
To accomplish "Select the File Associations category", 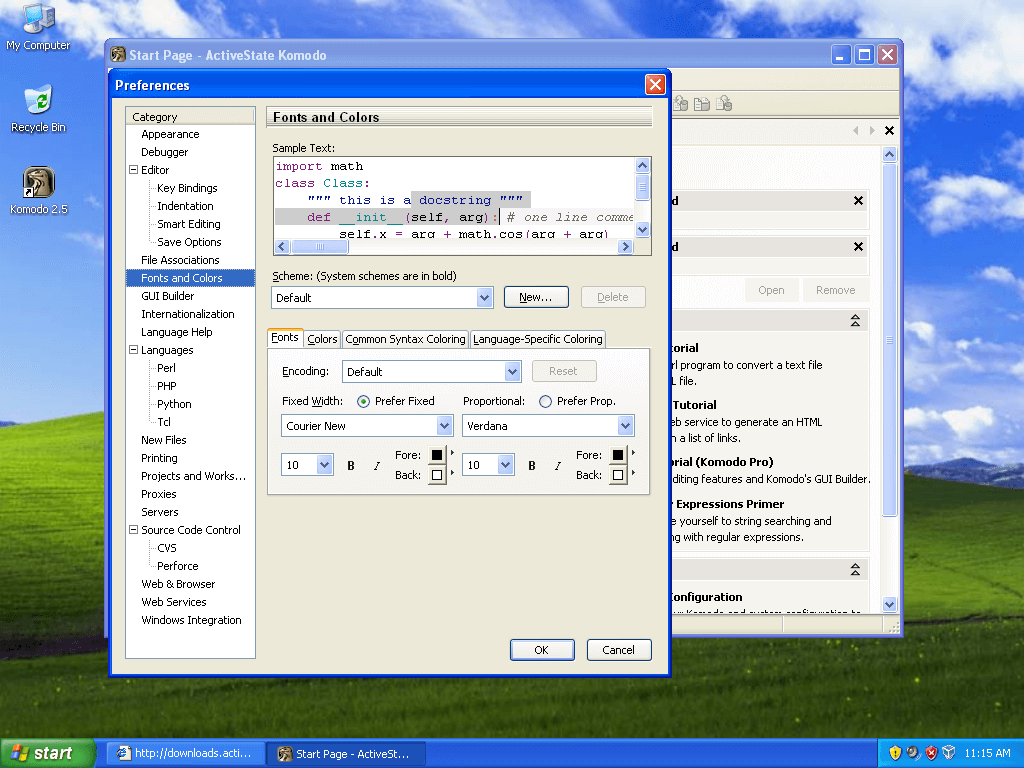I will (x=180, y=260).
